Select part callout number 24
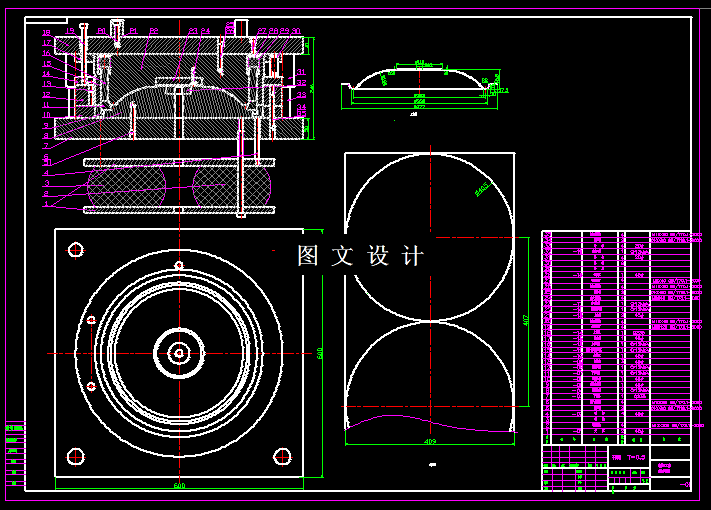 click(x=205, y=31)
